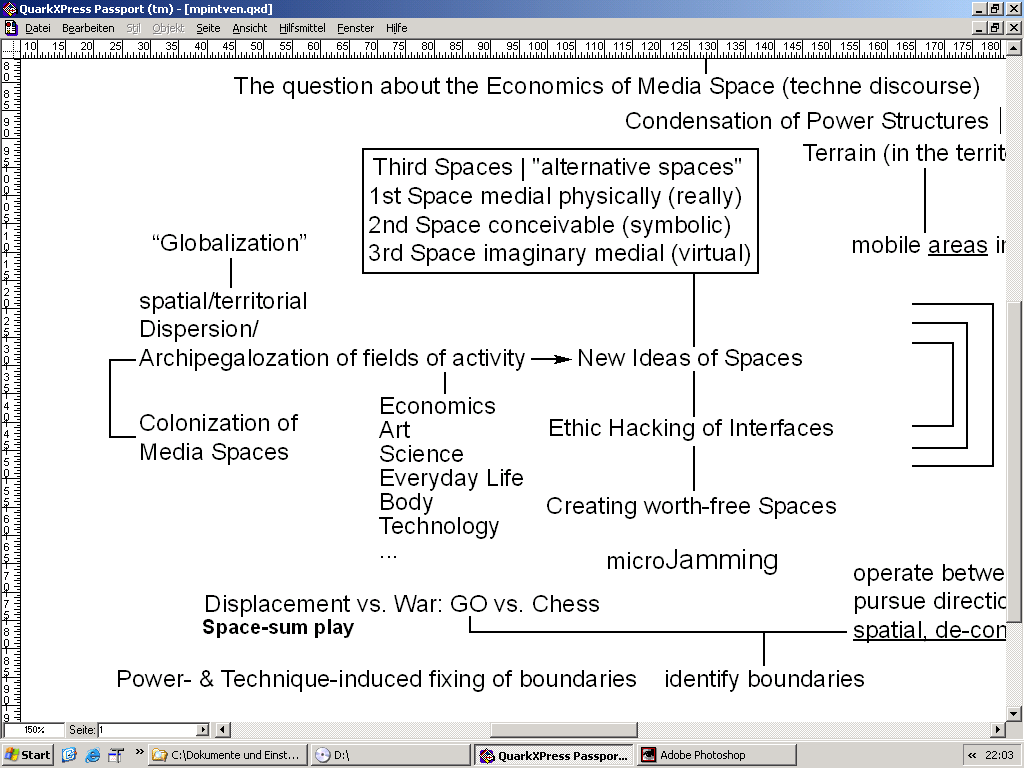Click the vertical scrollbar down arrow

pos(1014,714)
